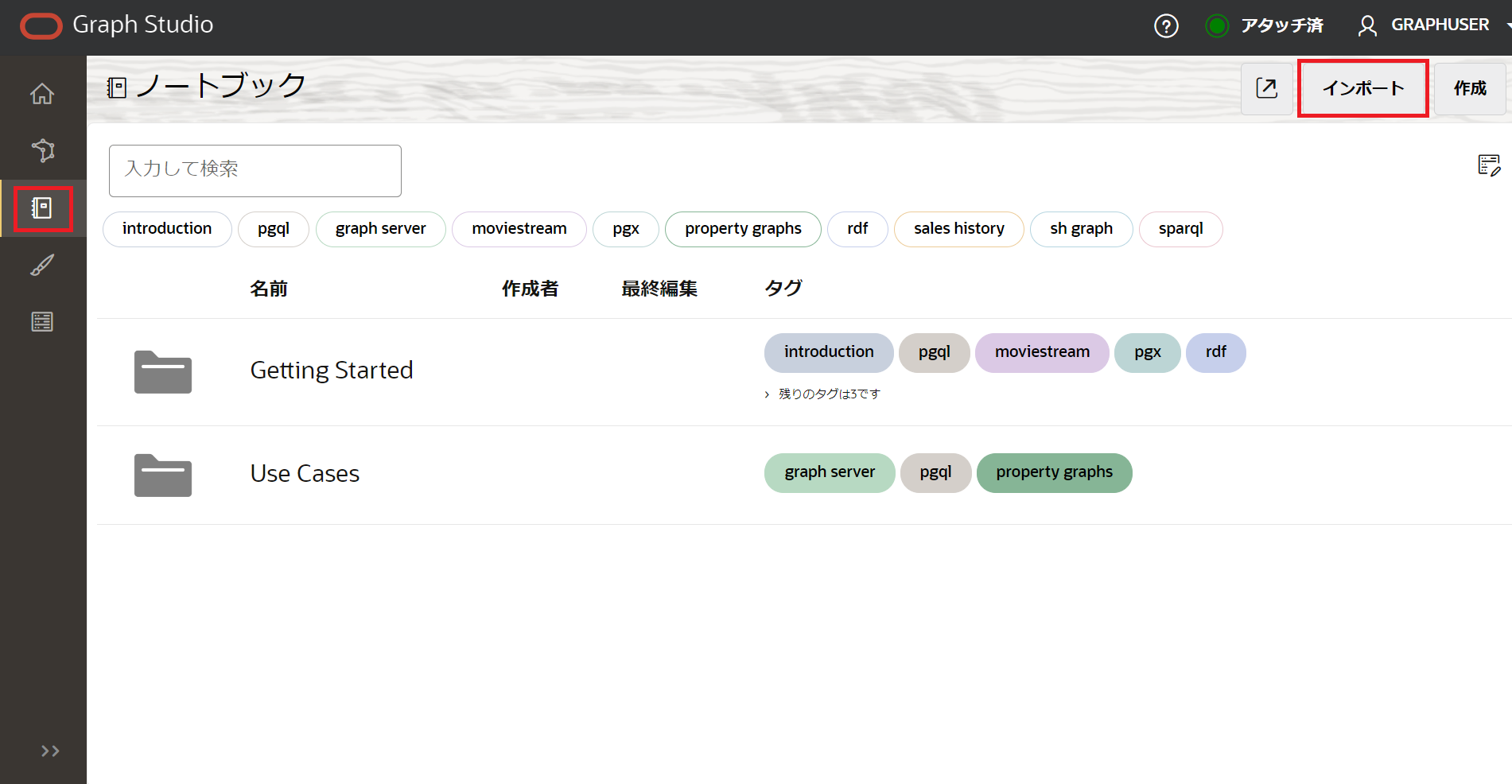Open the Jobs list icon in sidebar
Viewport: 1512px width, 784px height.
(x=42, y=322)
